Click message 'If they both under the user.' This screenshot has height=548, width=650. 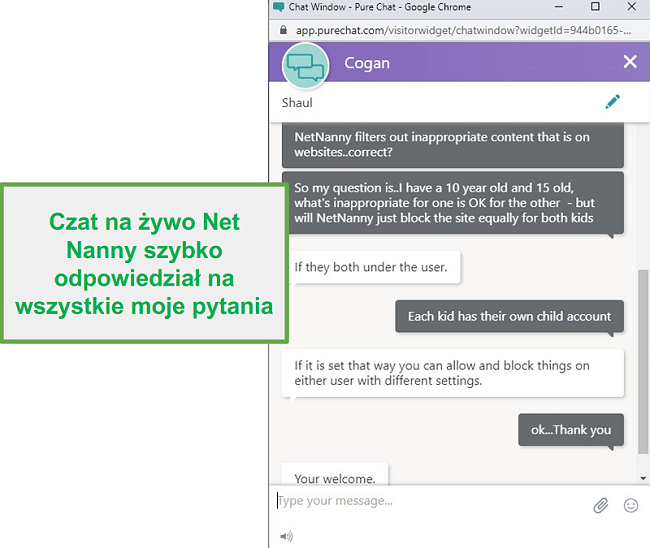point(371,267)
